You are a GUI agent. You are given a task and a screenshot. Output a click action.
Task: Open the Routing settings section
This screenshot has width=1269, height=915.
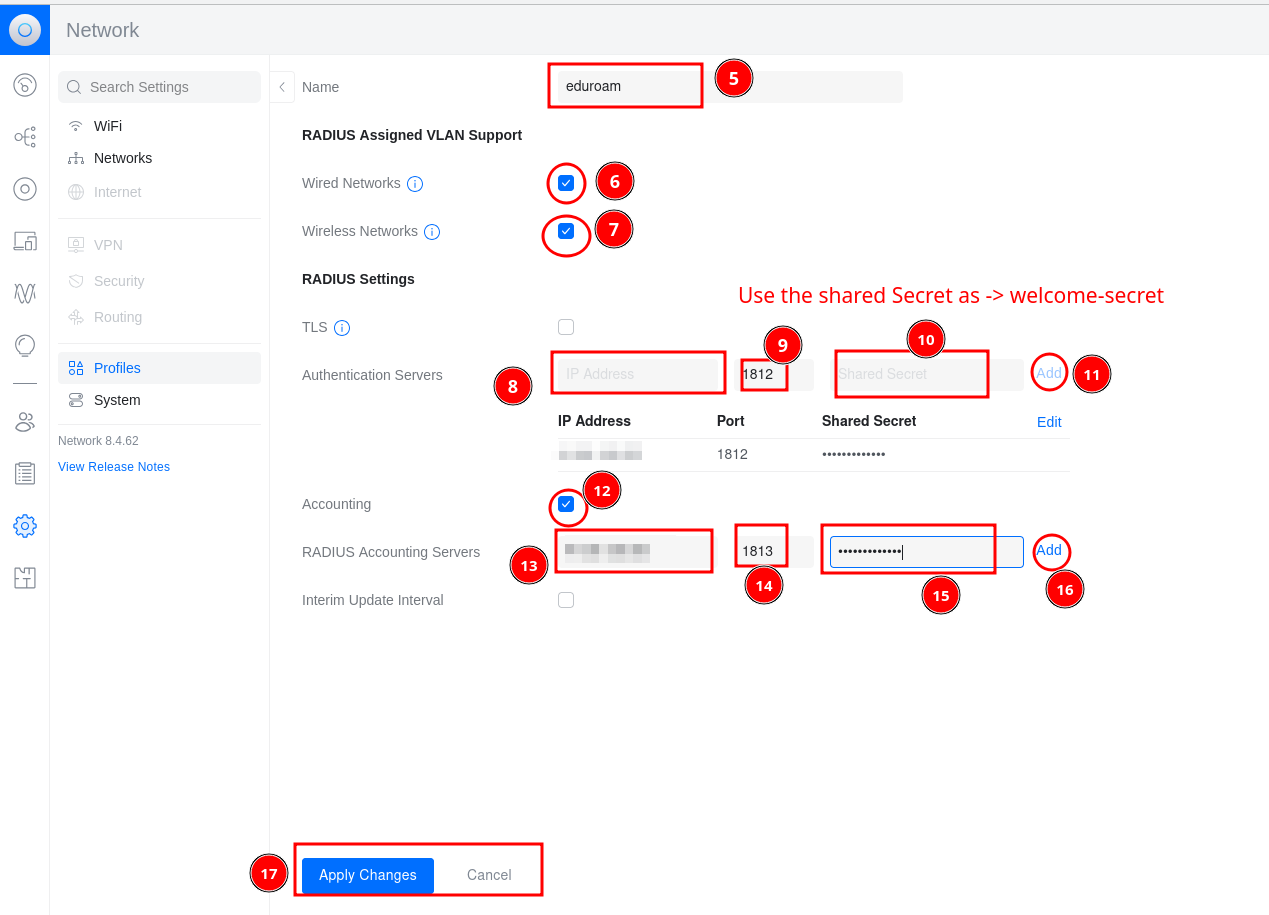click(x=159, y=317)
